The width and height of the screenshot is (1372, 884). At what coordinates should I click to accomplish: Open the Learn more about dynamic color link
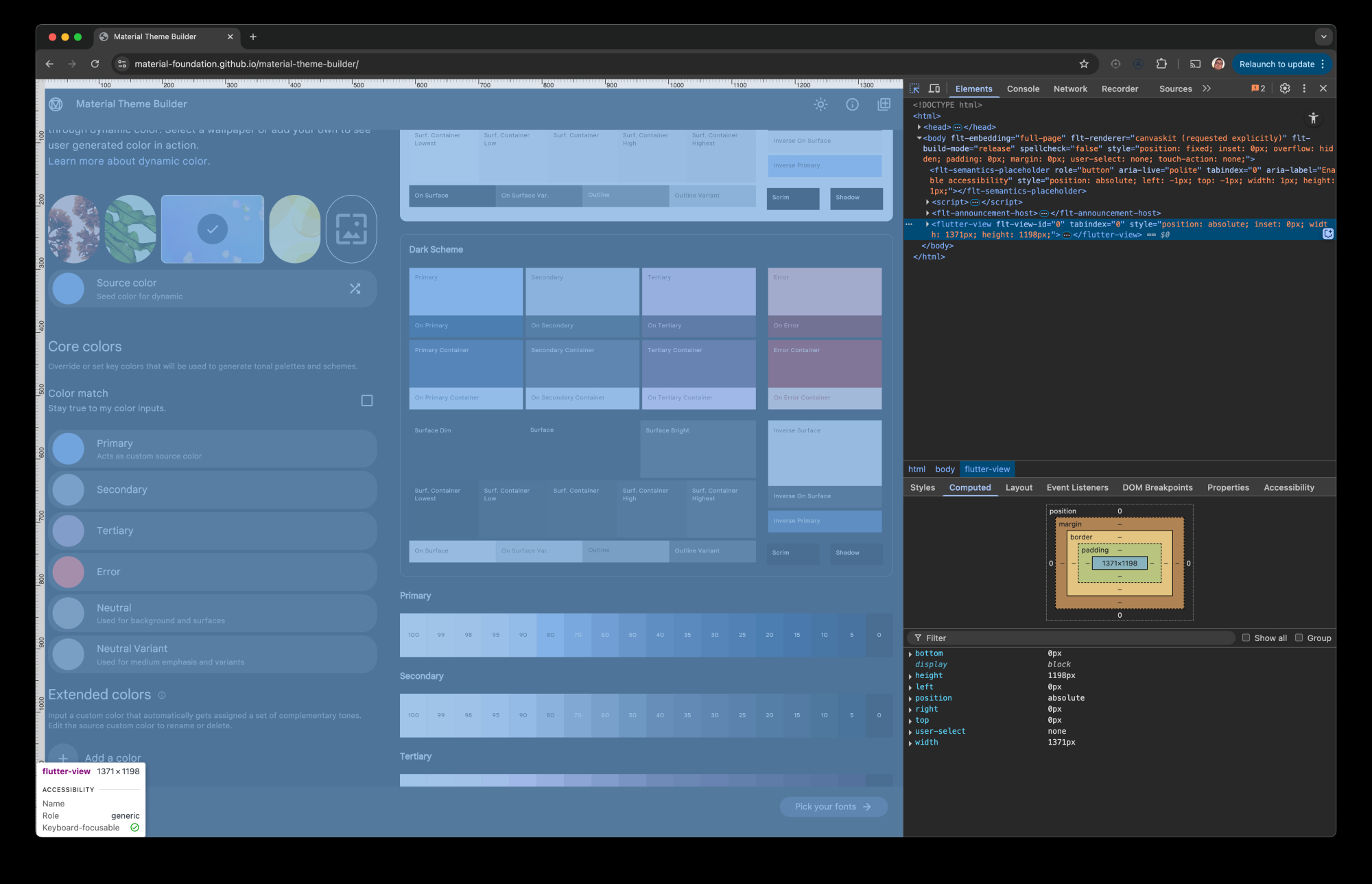[129, 161]
